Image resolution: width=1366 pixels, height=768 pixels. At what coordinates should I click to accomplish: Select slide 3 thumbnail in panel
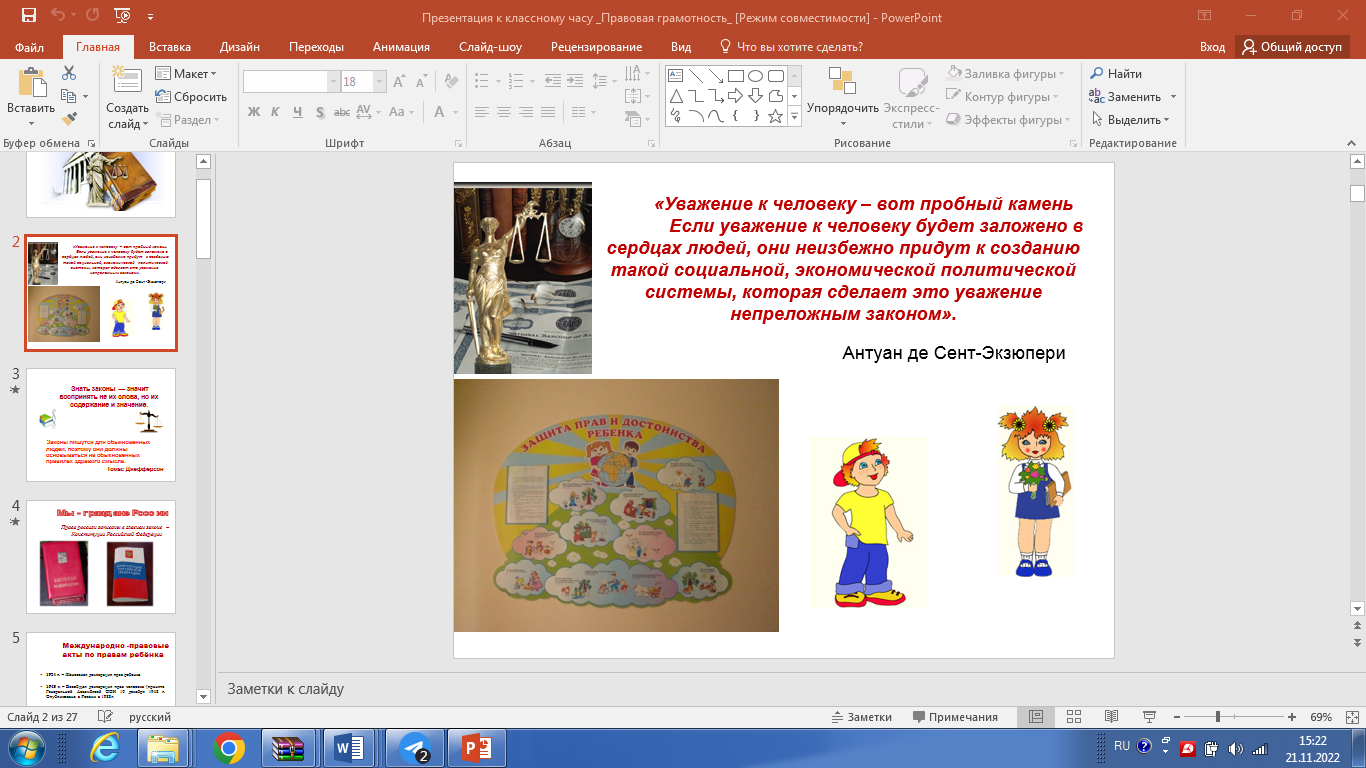[x=101, y=425]
